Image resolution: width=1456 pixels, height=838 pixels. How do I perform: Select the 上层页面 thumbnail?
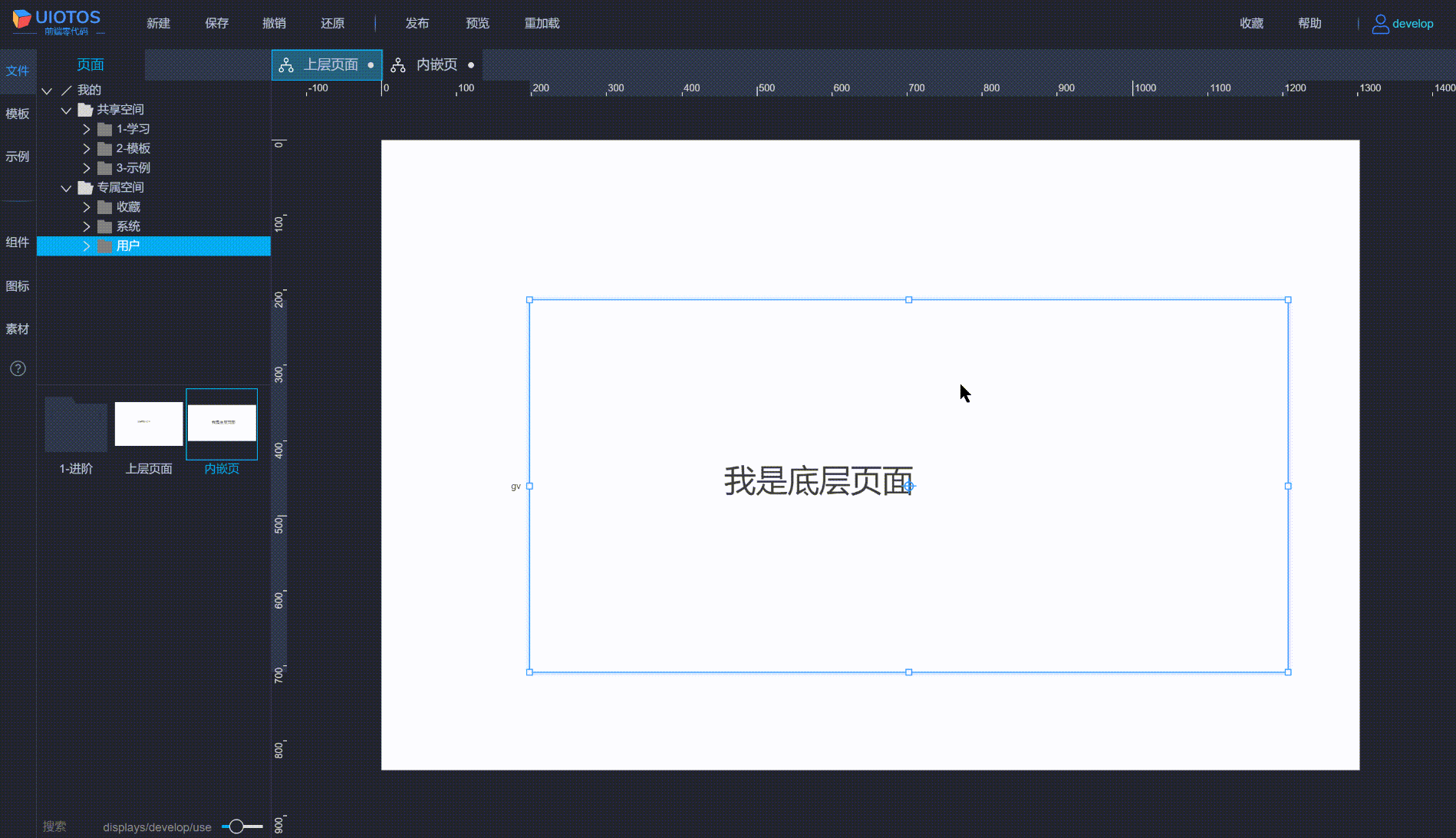click(148, 423)
